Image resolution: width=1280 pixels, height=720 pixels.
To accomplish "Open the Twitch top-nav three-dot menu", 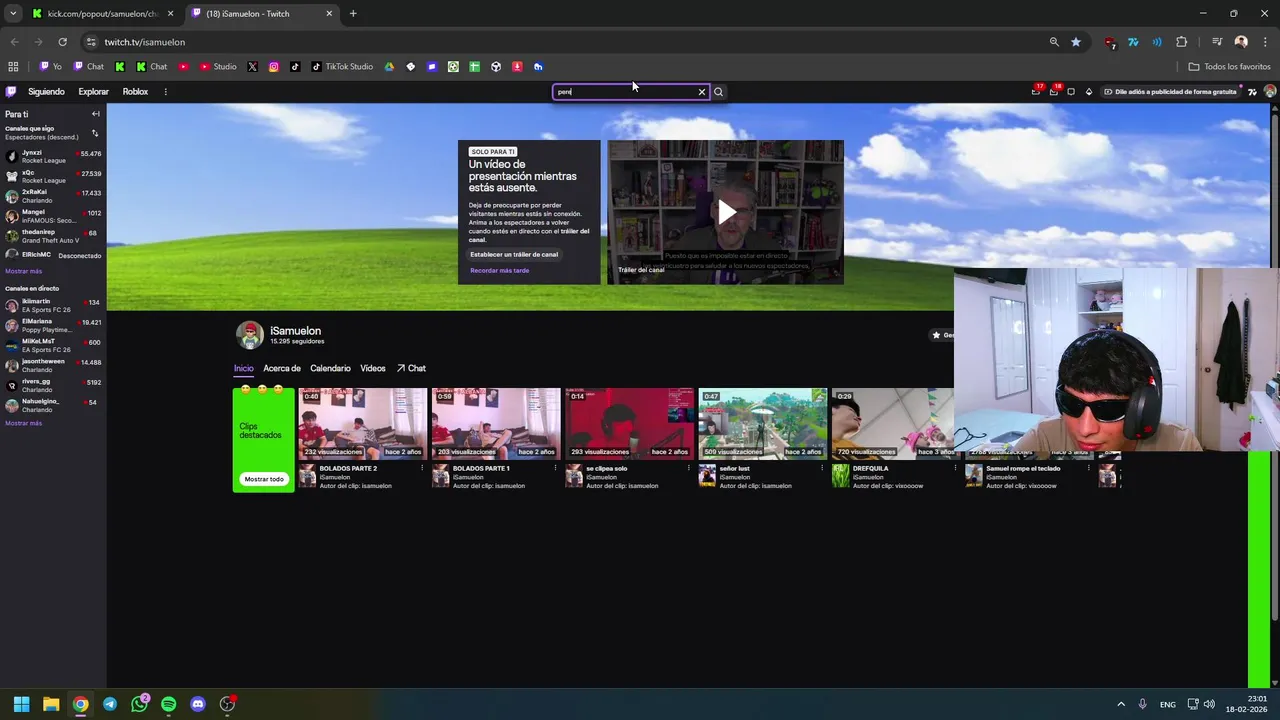I will pos(165,92).
